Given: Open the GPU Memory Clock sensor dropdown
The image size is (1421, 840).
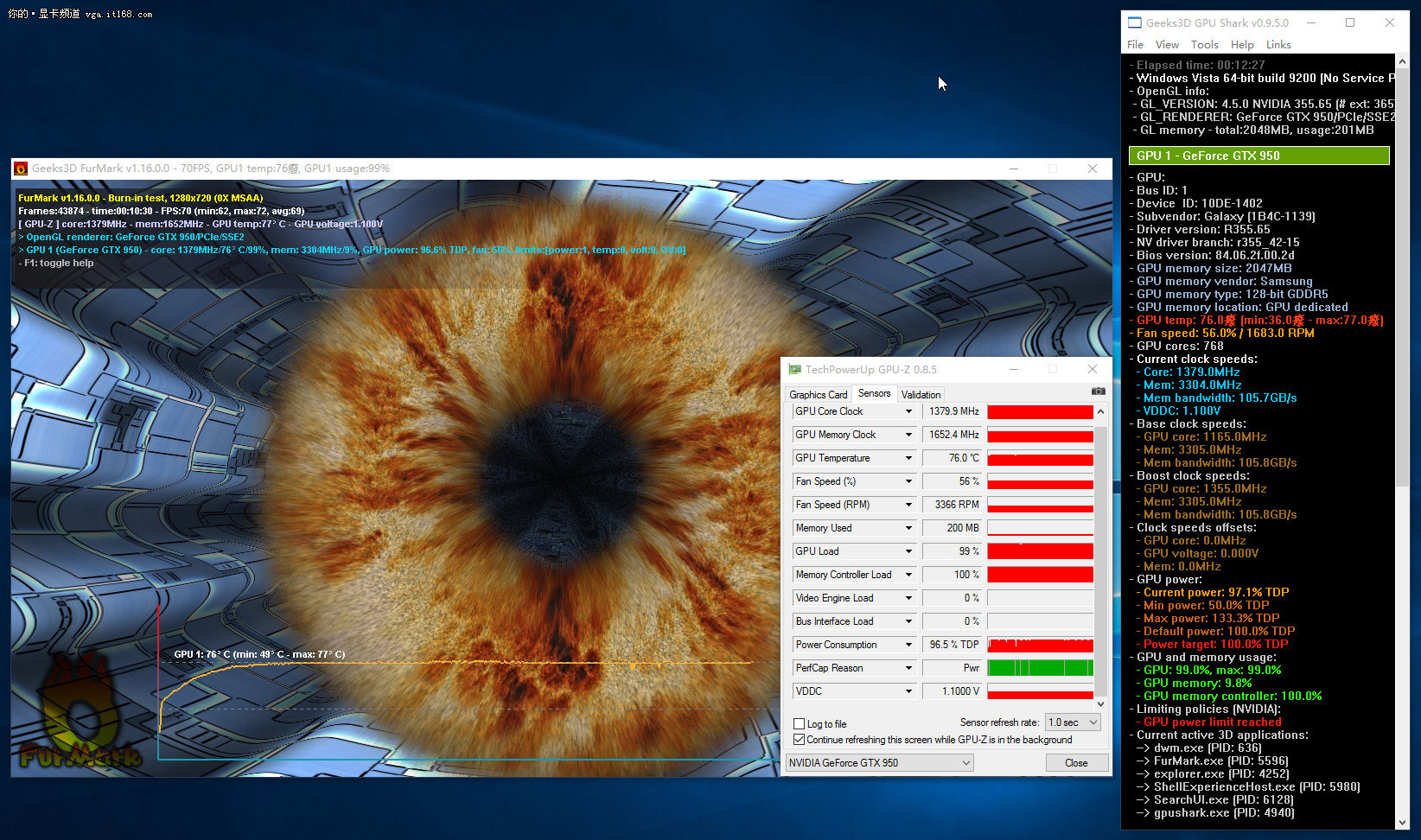Looking at the screenshot, I should 908,435.
